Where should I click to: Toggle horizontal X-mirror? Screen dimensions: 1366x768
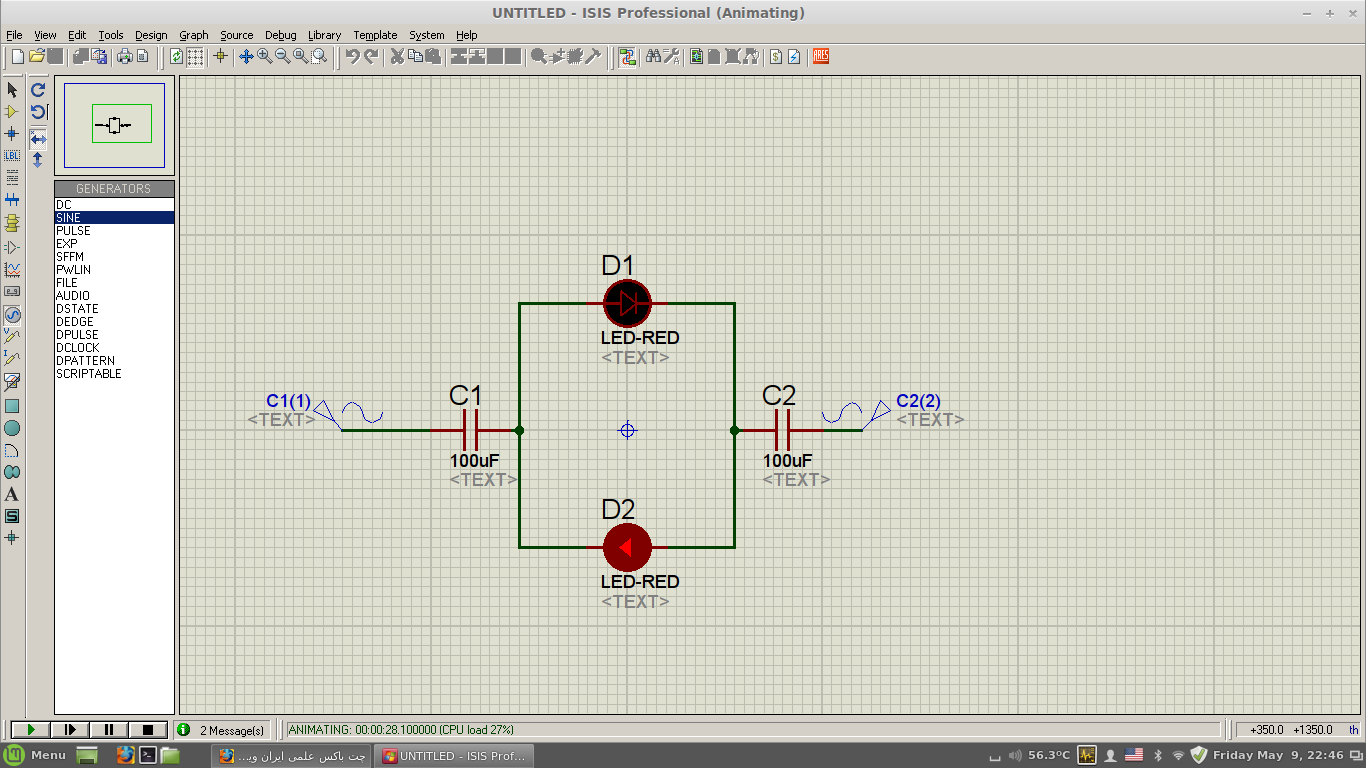pyautogui.click(x=38, y=138)
